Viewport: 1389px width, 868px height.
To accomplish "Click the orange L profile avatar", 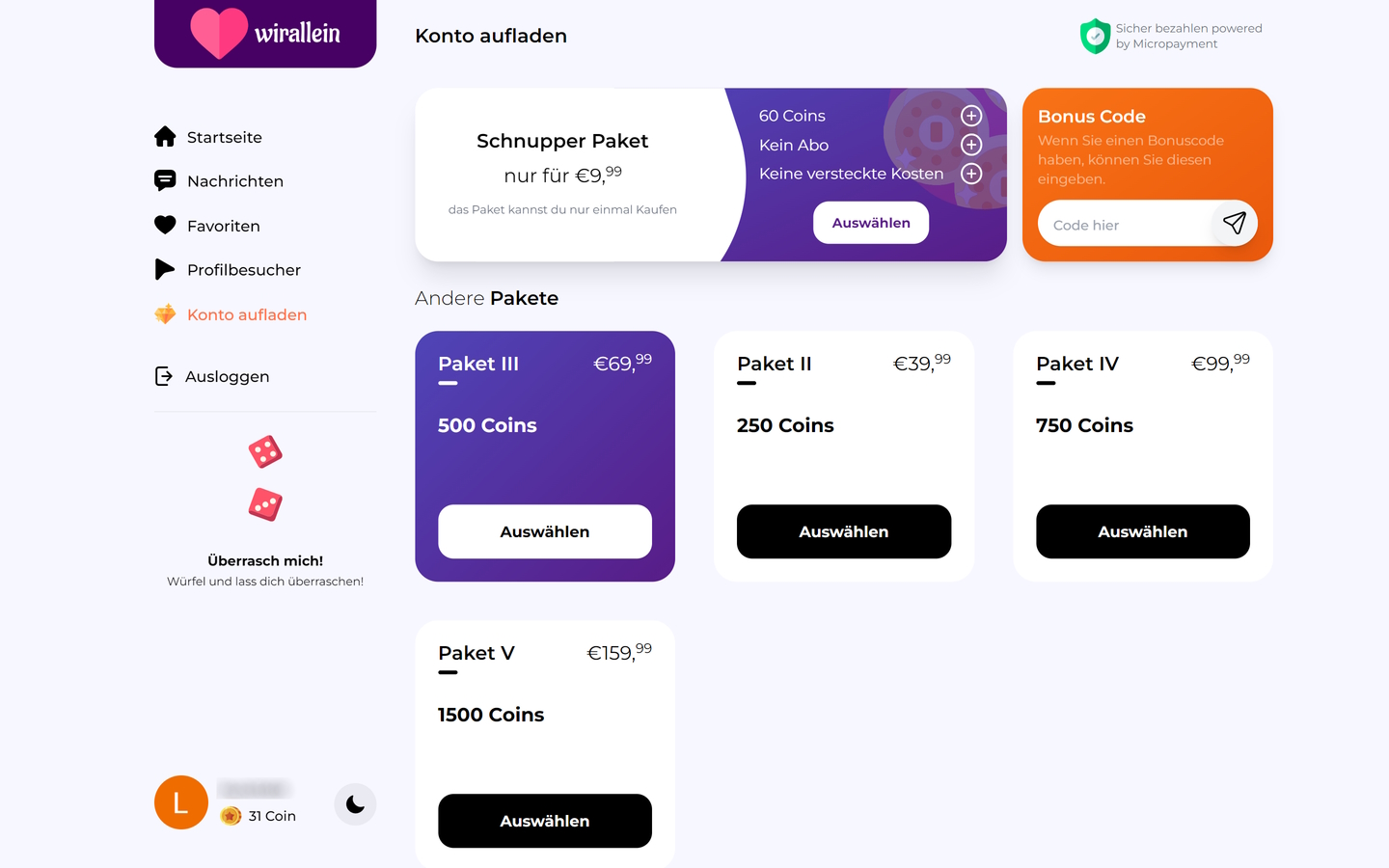I will (181, 802).
